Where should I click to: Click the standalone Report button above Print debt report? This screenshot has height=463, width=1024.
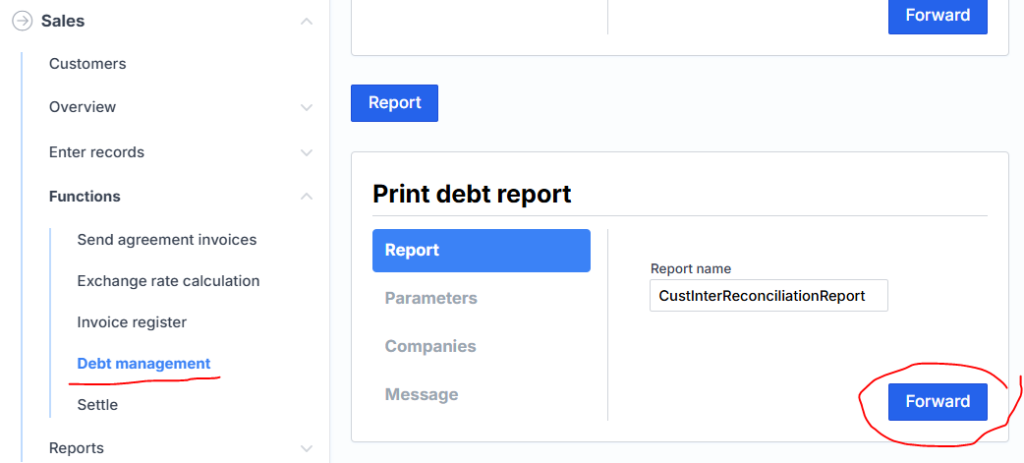[x=394, y=103]
